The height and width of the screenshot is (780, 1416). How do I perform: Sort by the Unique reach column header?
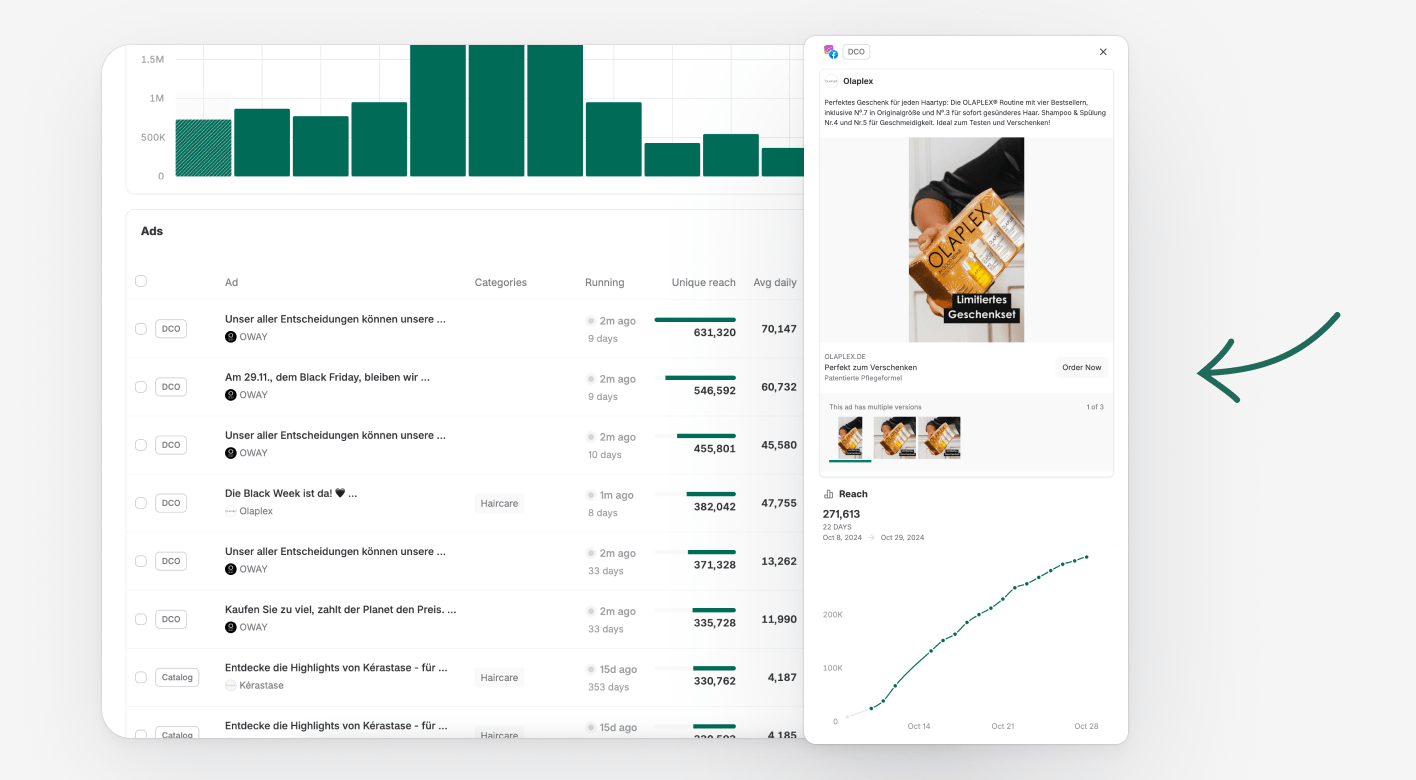(704, 282)
